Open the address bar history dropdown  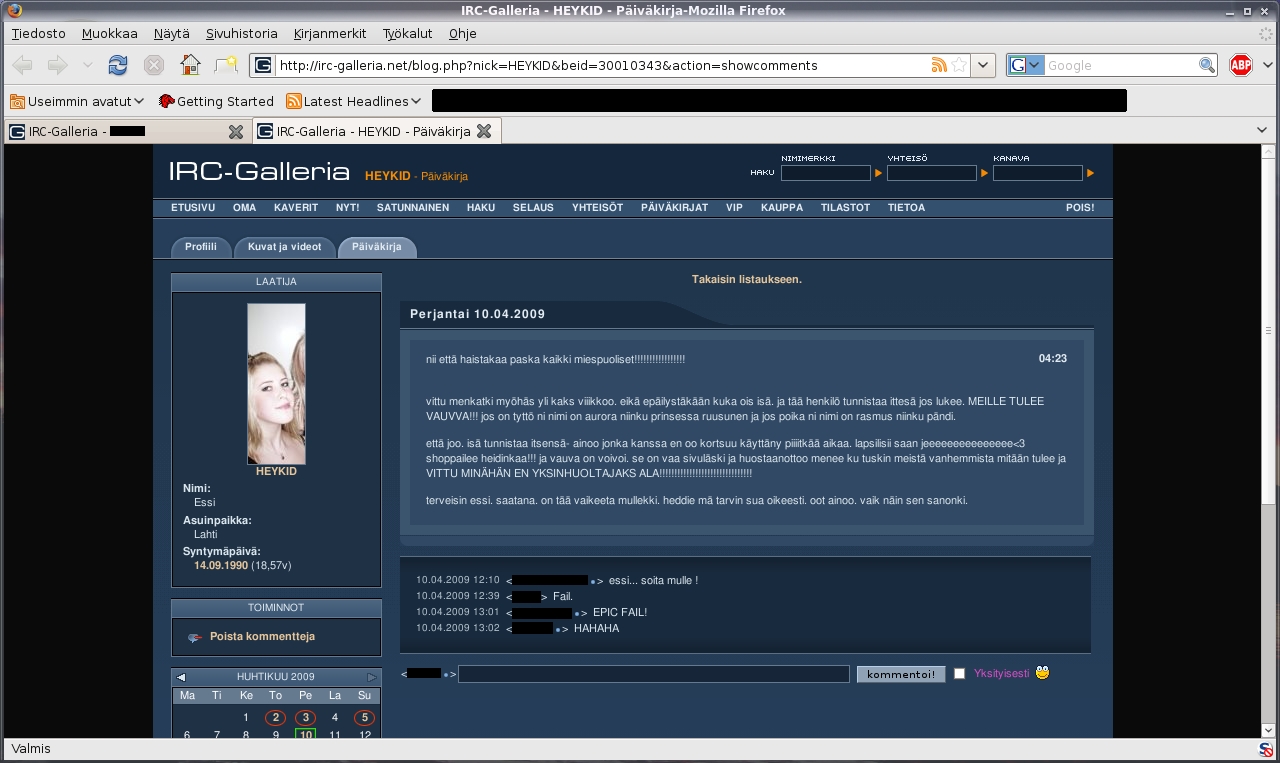click(984, 65)
